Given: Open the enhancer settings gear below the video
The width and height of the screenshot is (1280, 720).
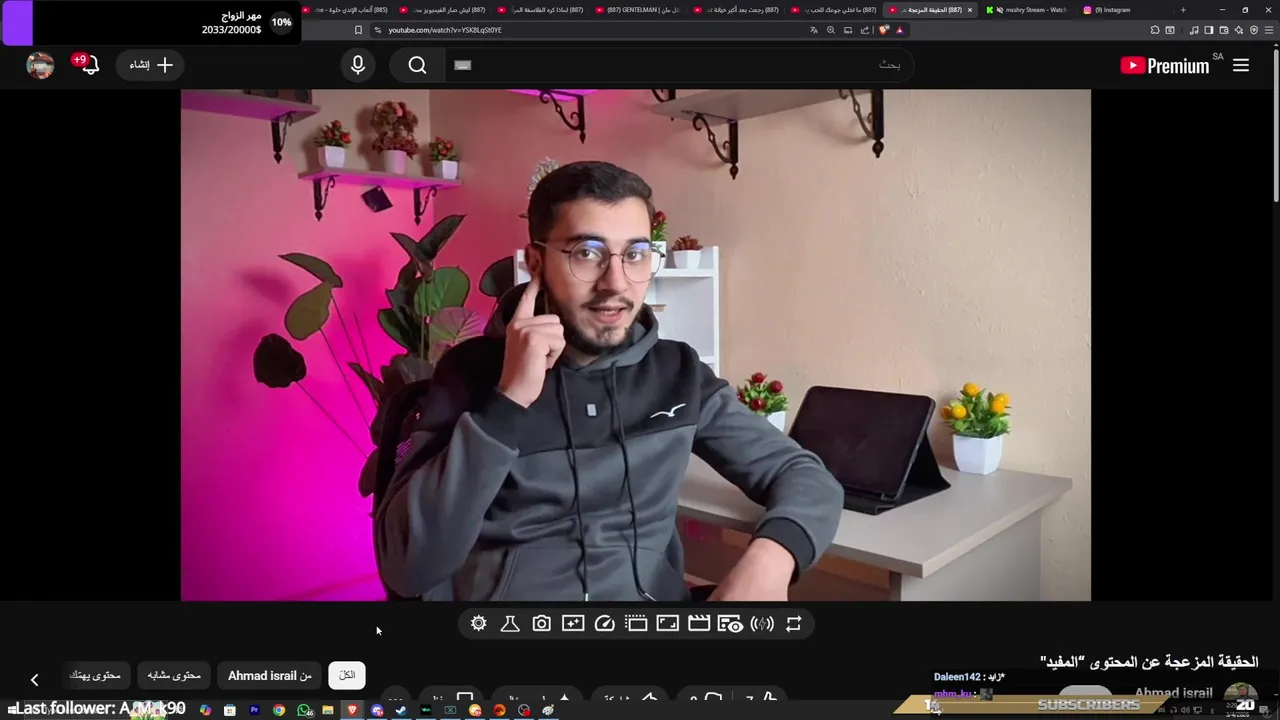Looking at the screenshot, I should (x=479, y=624).
